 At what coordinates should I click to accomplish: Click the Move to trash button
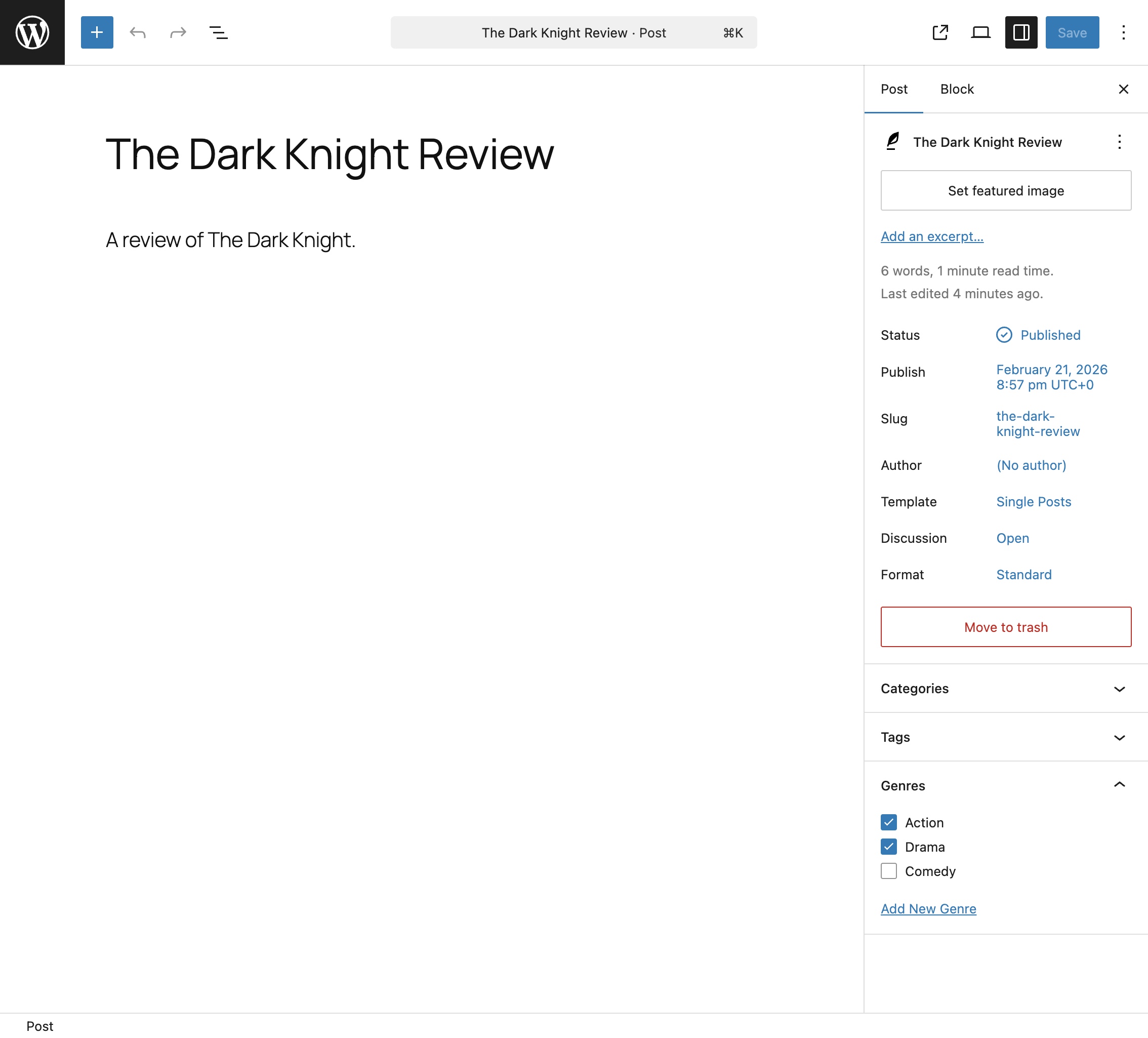tap(1006, 627)
